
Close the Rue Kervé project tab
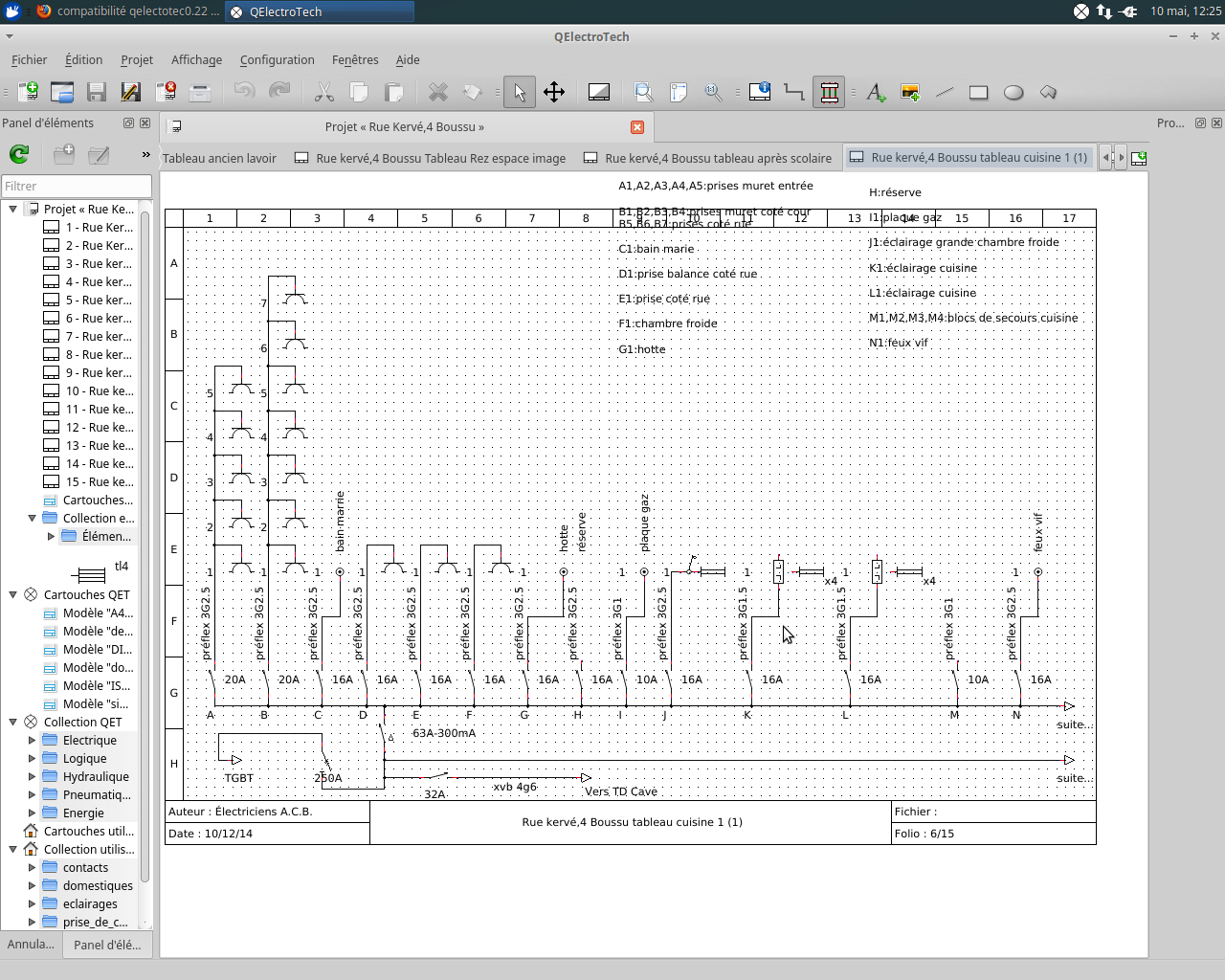(x=637, y=126)
